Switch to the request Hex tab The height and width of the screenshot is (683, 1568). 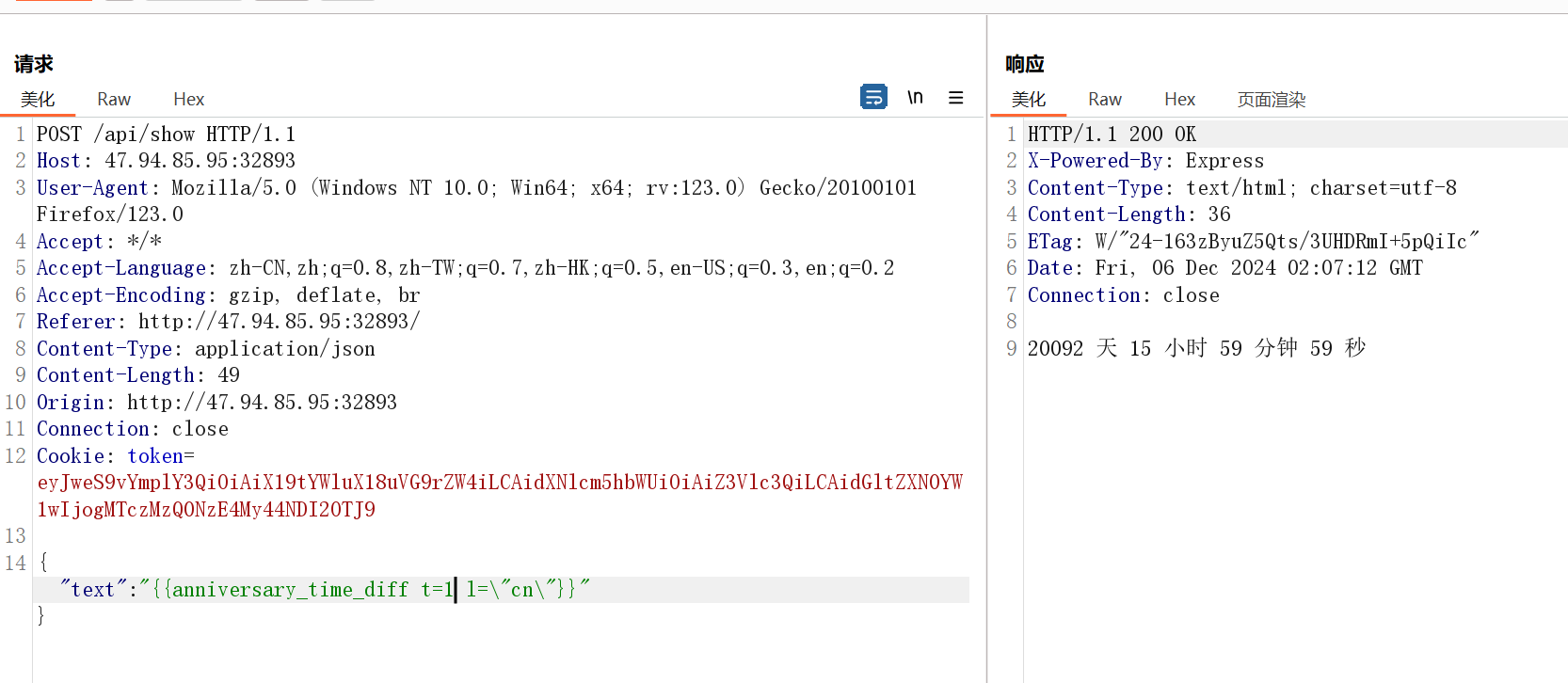click(x=189, y=99)
